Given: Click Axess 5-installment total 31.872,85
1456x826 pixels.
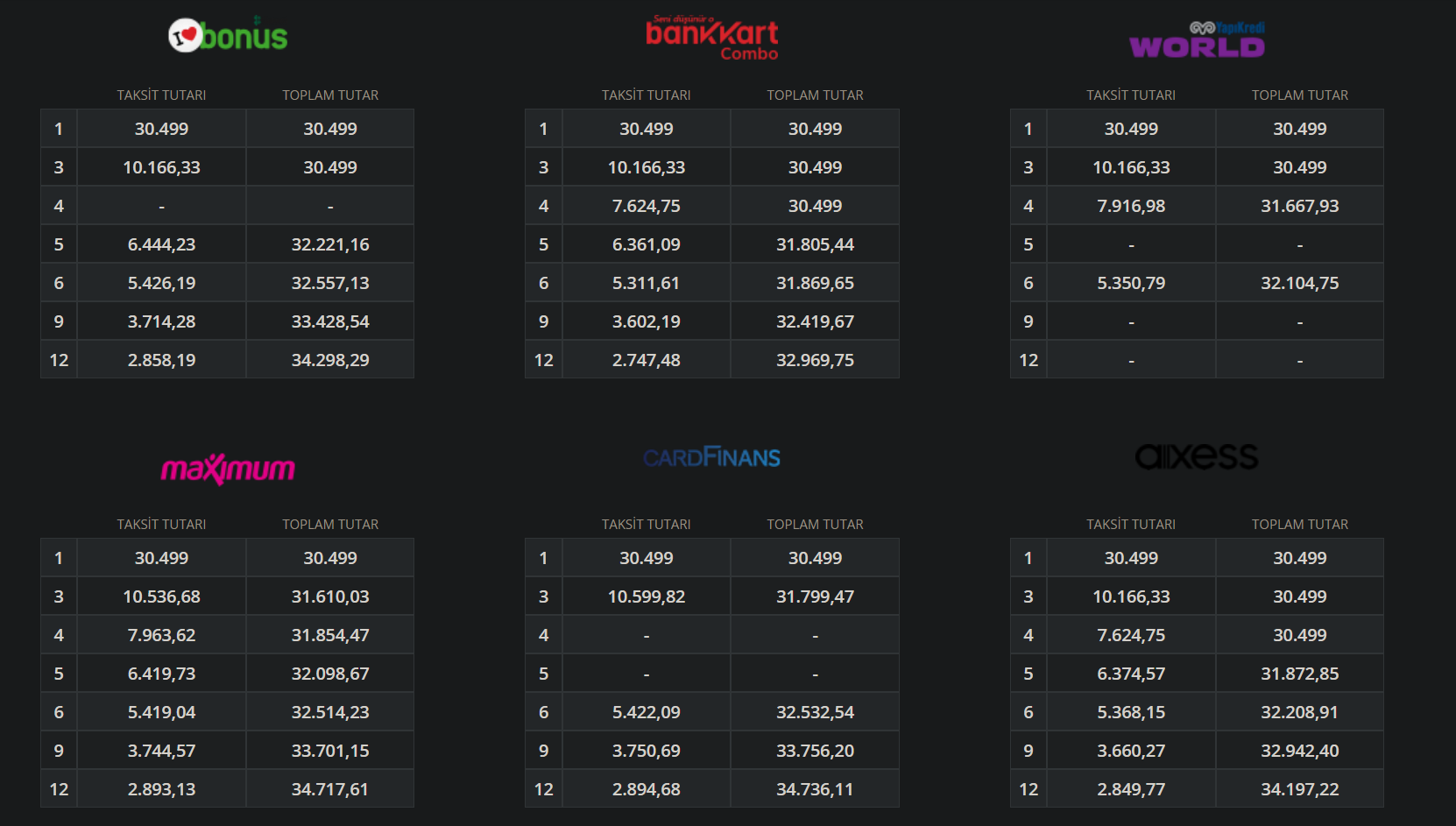Looking at the screenshot, I should click(1299, 674).
